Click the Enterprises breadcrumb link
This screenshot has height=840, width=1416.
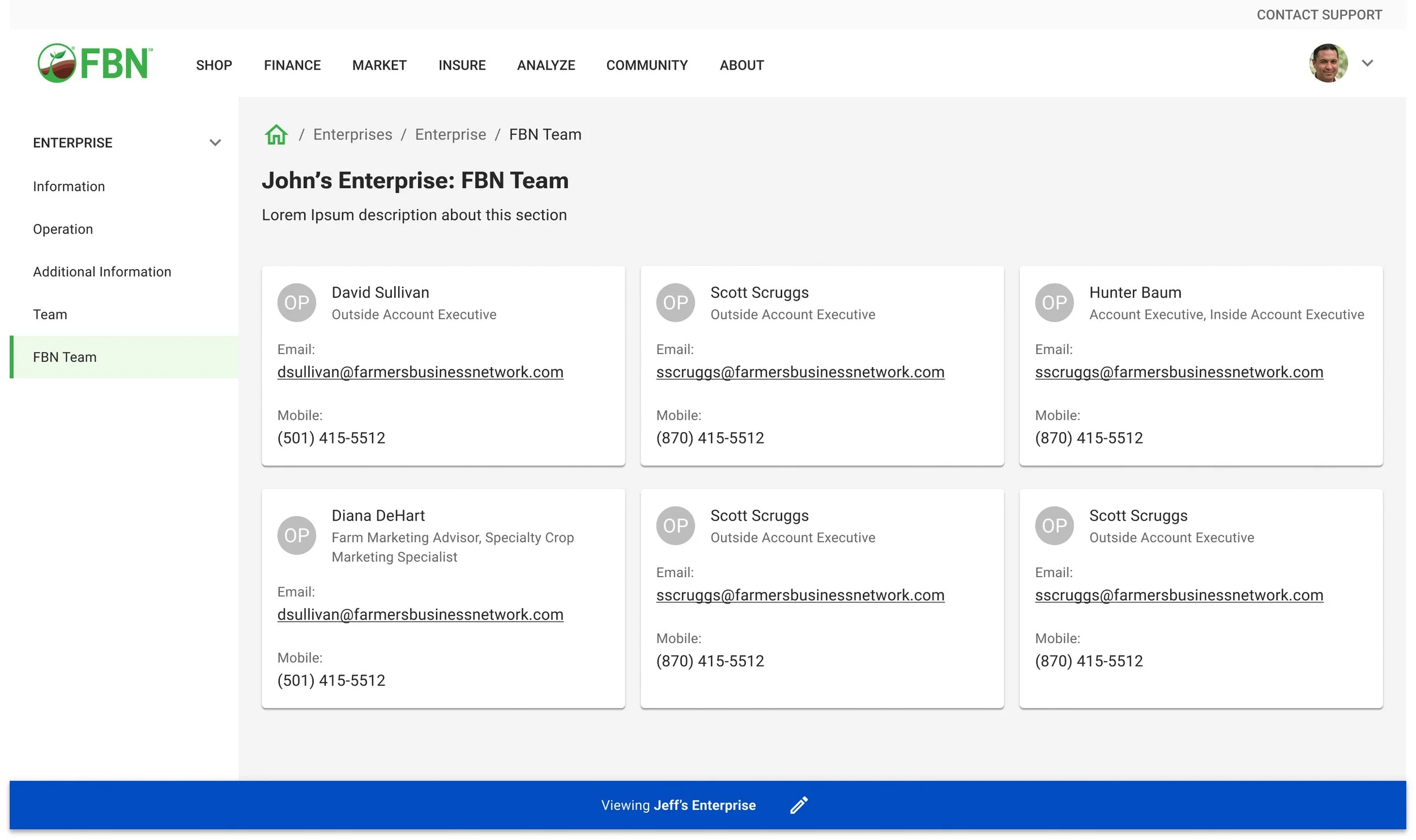352,135
